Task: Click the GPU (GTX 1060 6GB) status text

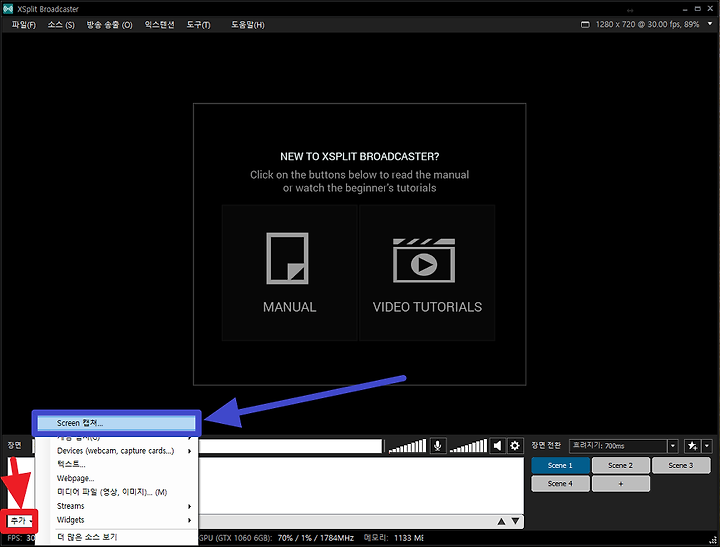Action: [x=276, y=538]
